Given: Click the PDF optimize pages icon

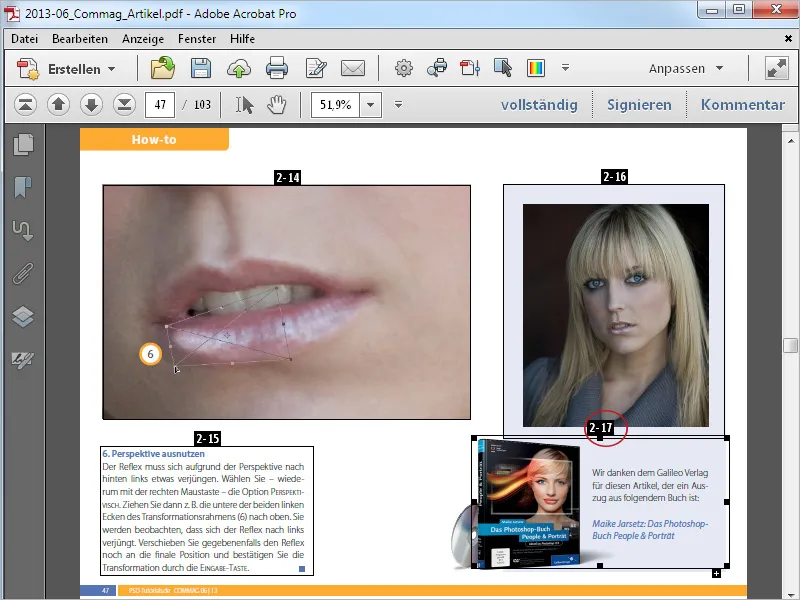Looking at the screenshot, I should (x=470, y=68).
